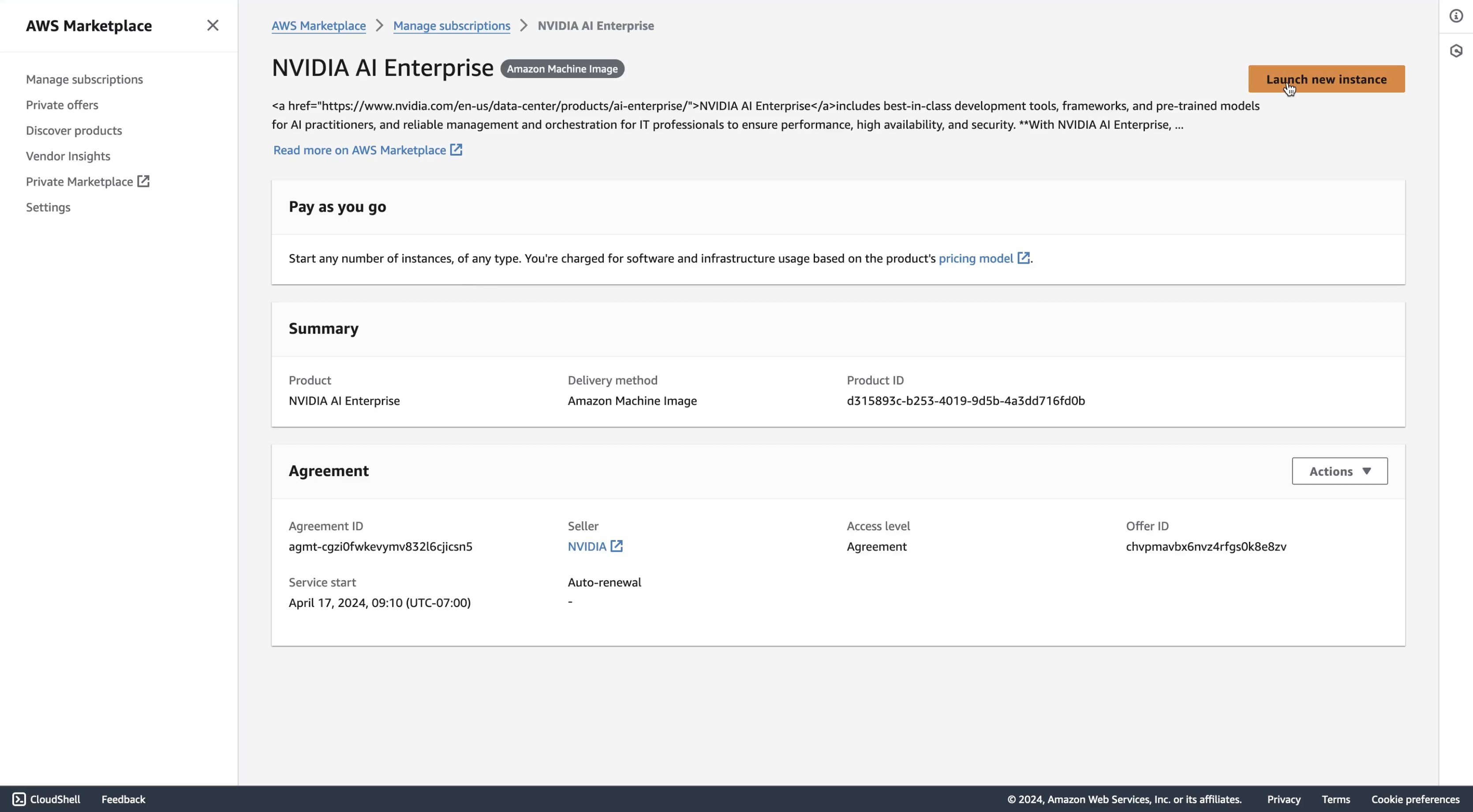Screen dimensions: 1473x812
Task: Open Private offers in sidebar
Action: [62, 105]
